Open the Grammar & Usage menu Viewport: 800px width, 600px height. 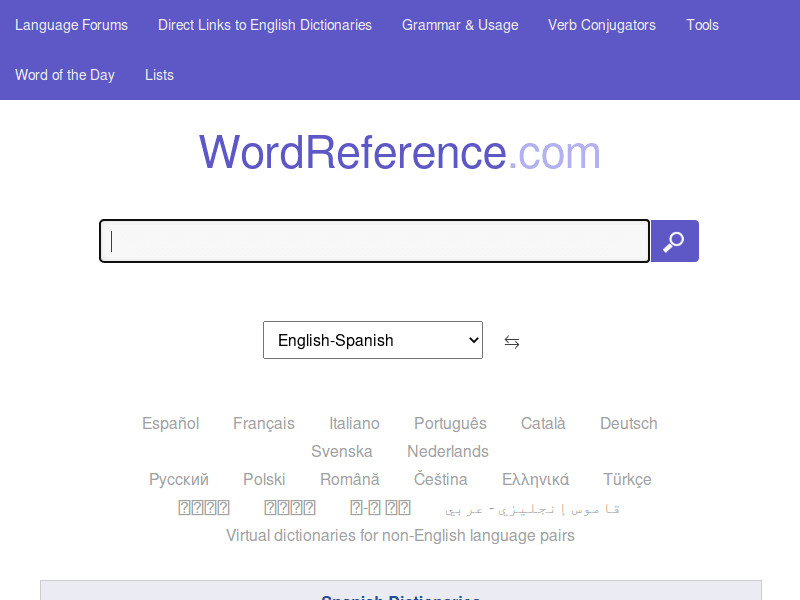pyautogui.click(x=460, y=25)
